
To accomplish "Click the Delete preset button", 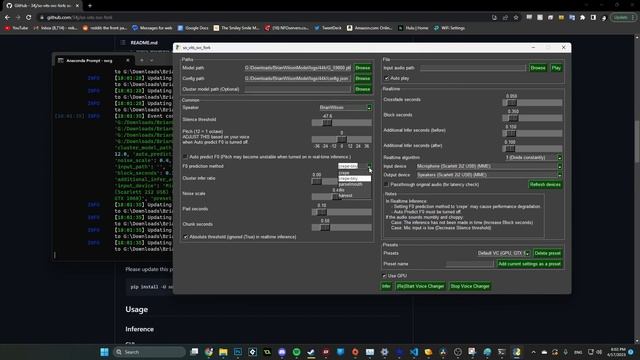I will [547, 253].
